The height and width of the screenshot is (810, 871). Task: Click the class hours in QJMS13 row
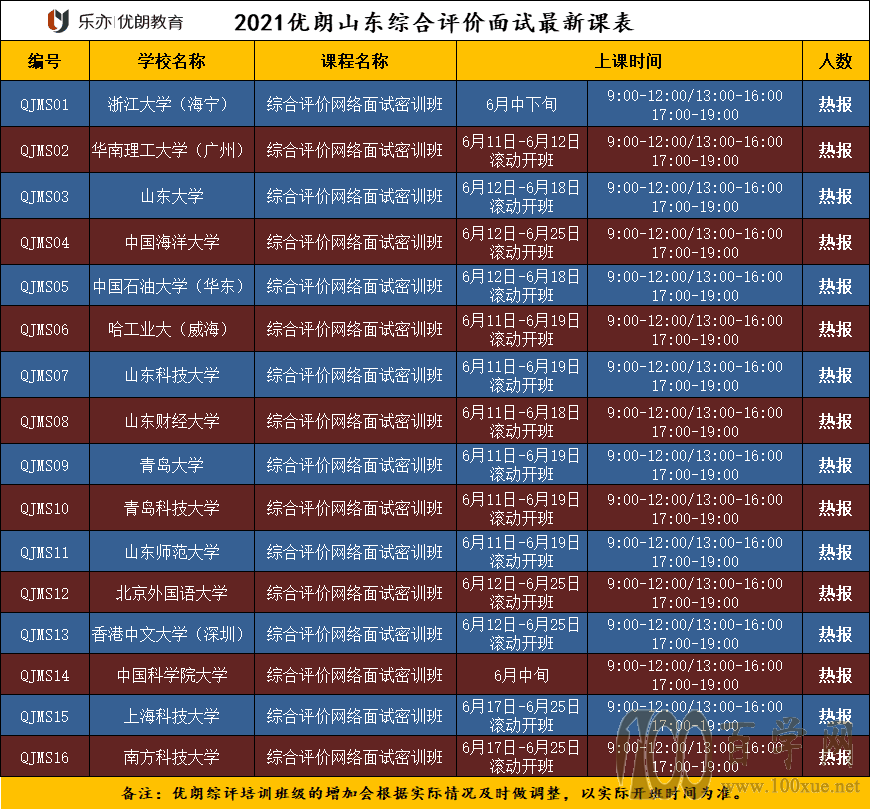pos(695,634)
